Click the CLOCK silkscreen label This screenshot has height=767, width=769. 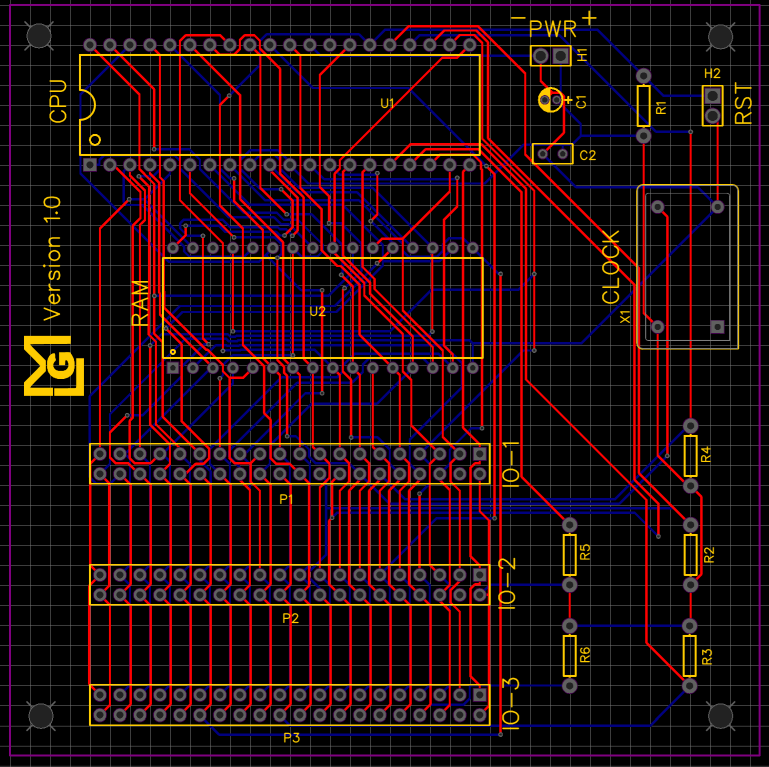pos(611,267)
